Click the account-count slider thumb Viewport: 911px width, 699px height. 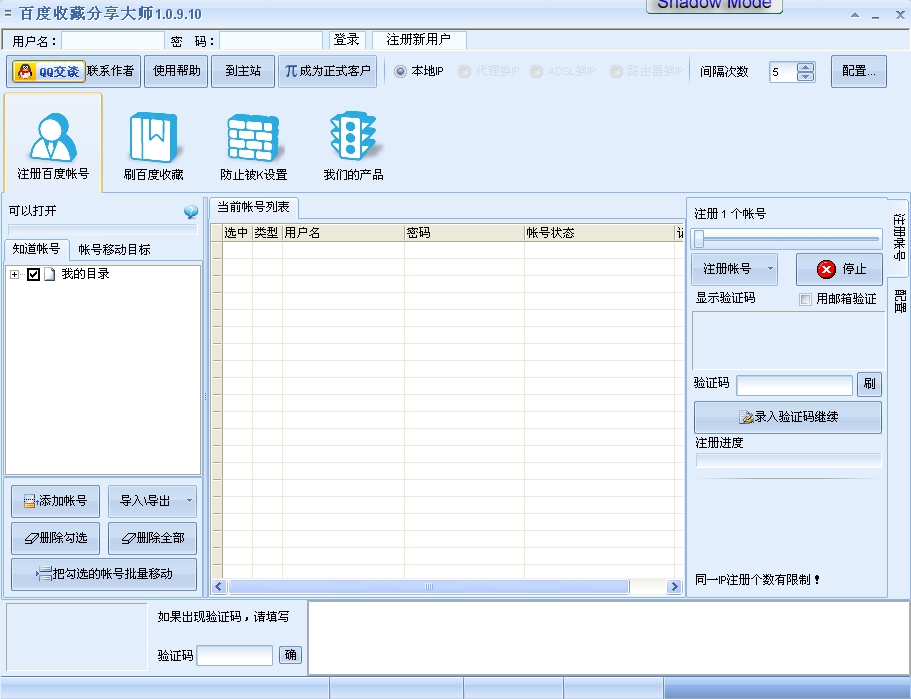pos(699,238)
